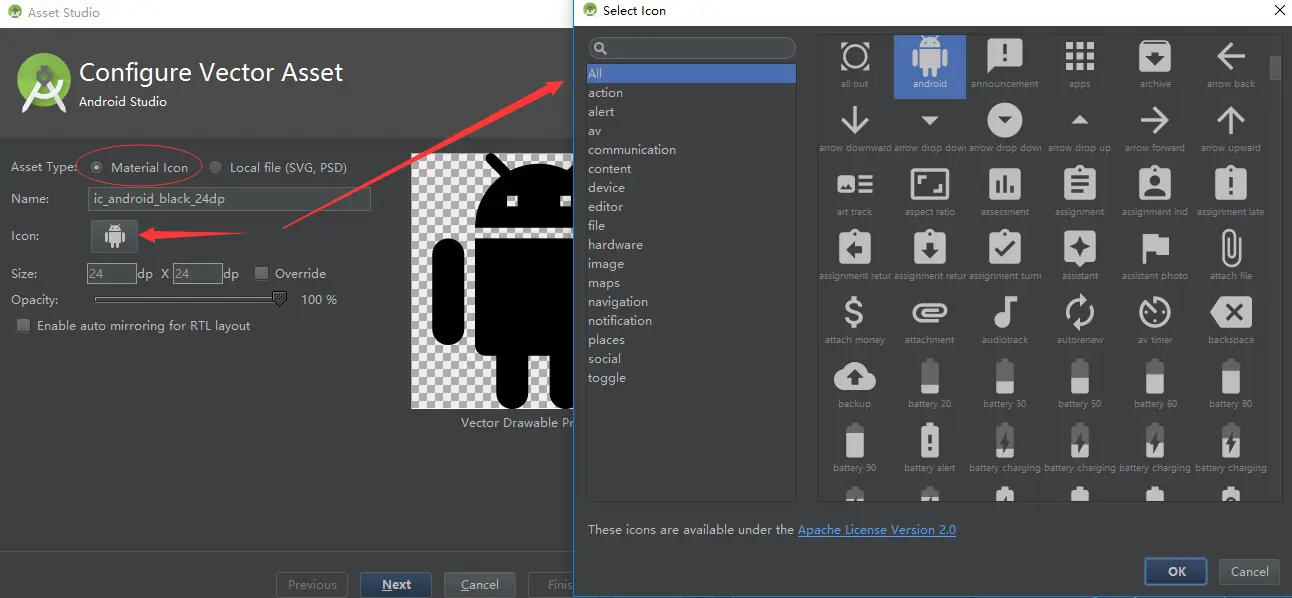
Task: Click the vector drawable preview image
Action: tap(492, 281)
